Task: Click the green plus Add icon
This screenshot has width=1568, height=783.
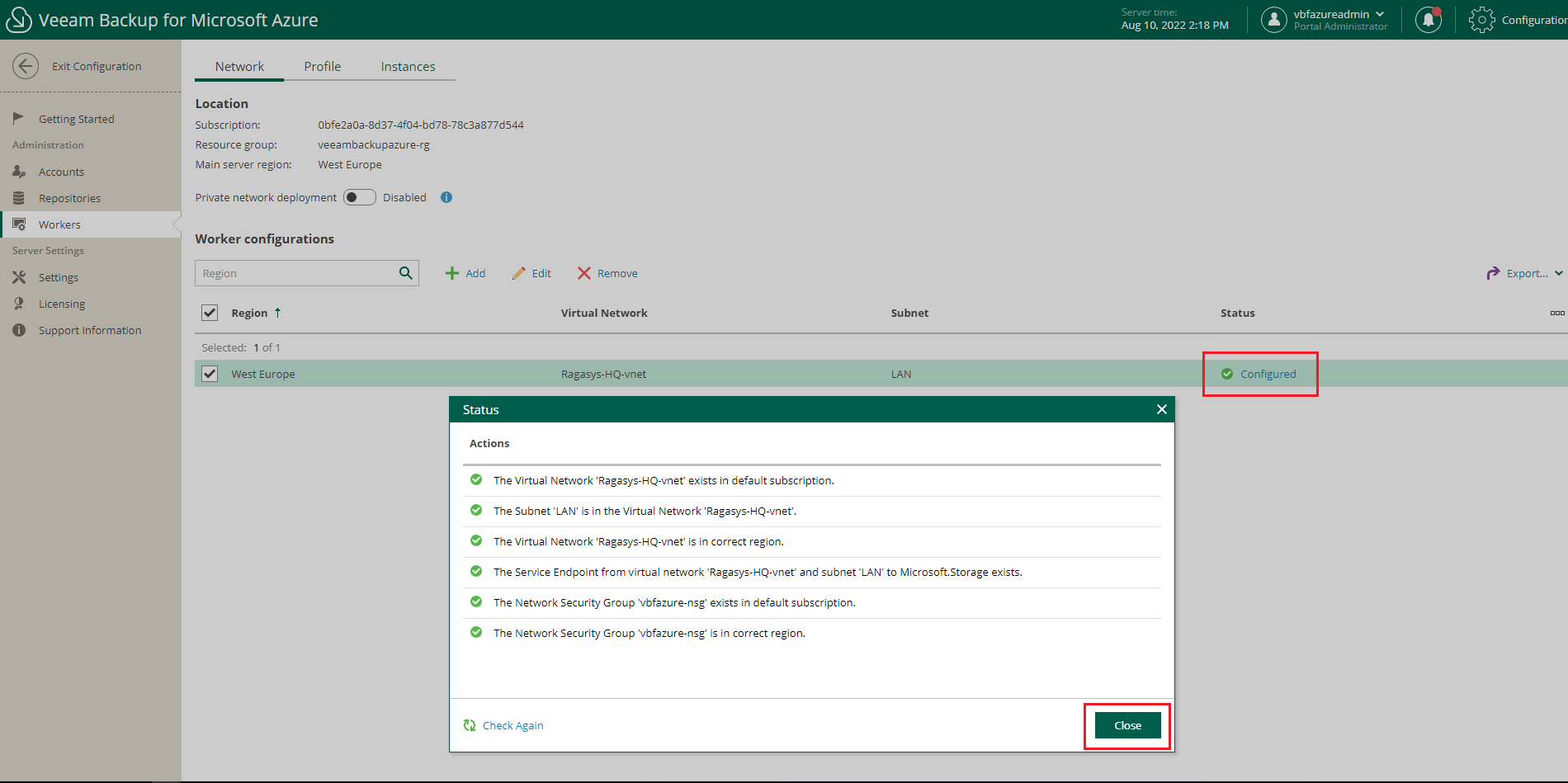Action: [x=452, y=273]
